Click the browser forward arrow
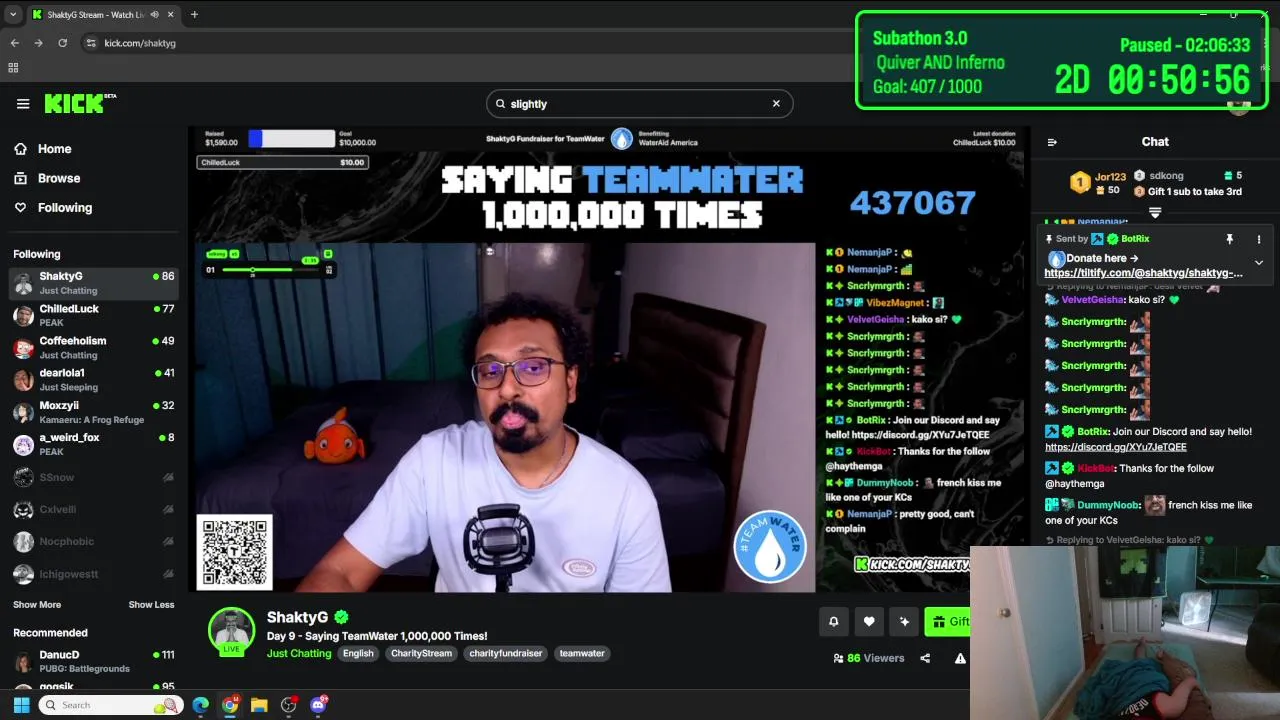 point(38,43)
